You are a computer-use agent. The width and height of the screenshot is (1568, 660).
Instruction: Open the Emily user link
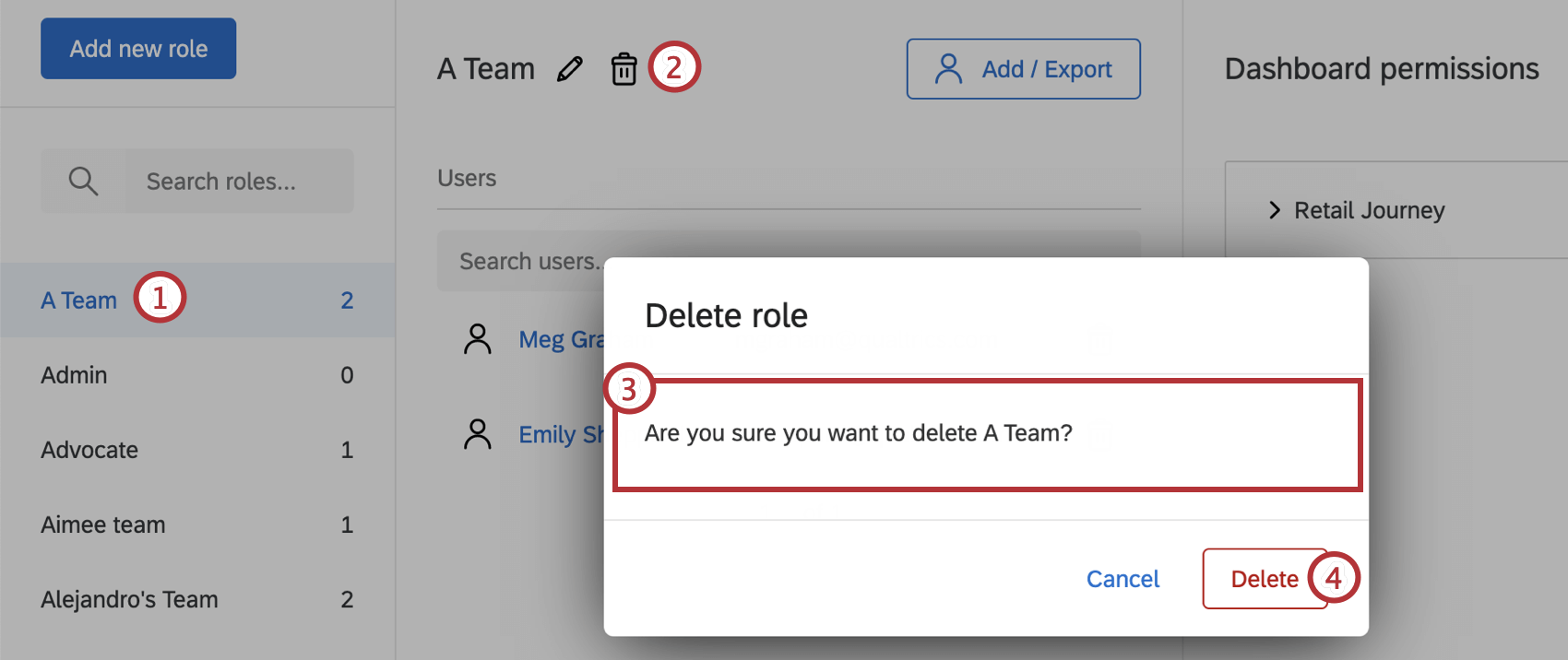(x=560, y=434)
